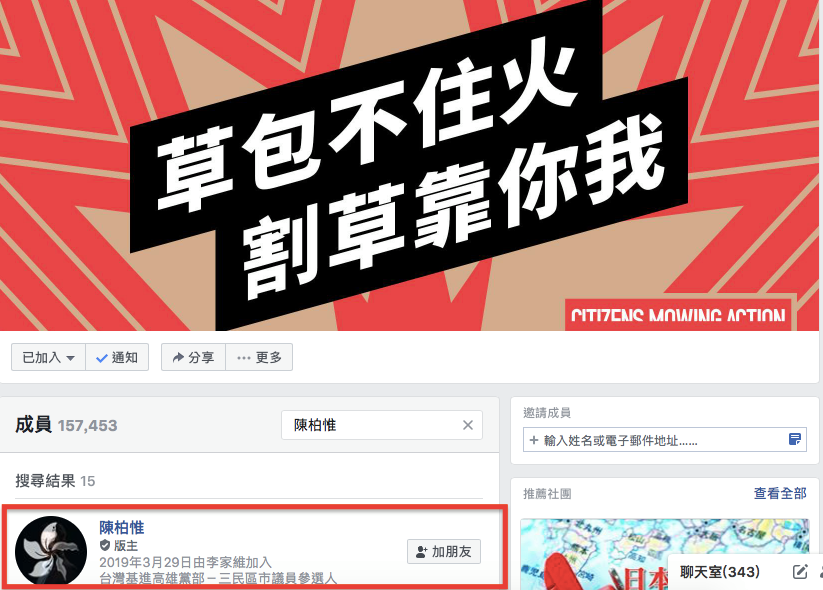Image resolution: width=823 pixels, height=590 pixels.
Task: Click the new message compose icon in chat
Action: [799, 572]
